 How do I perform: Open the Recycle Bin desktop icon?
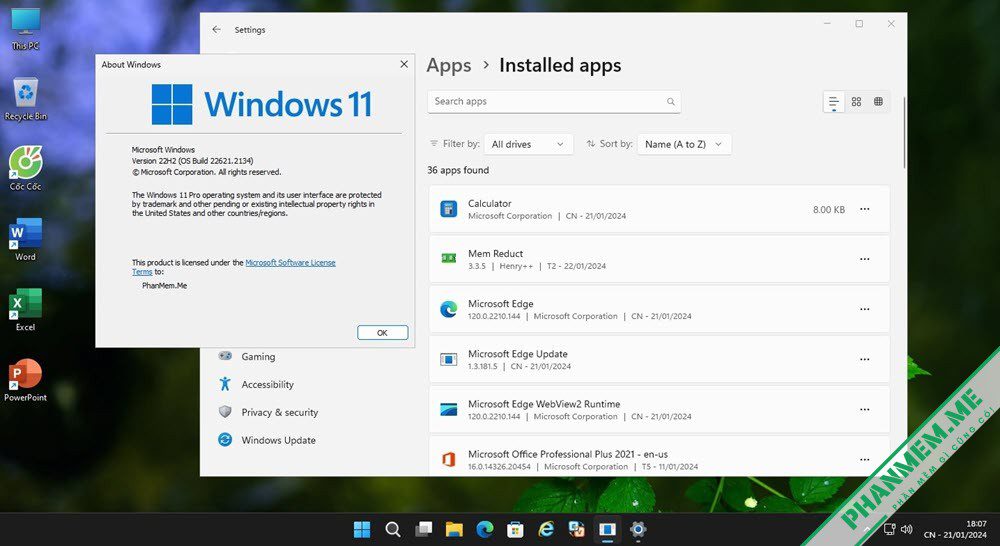[26, 99]
